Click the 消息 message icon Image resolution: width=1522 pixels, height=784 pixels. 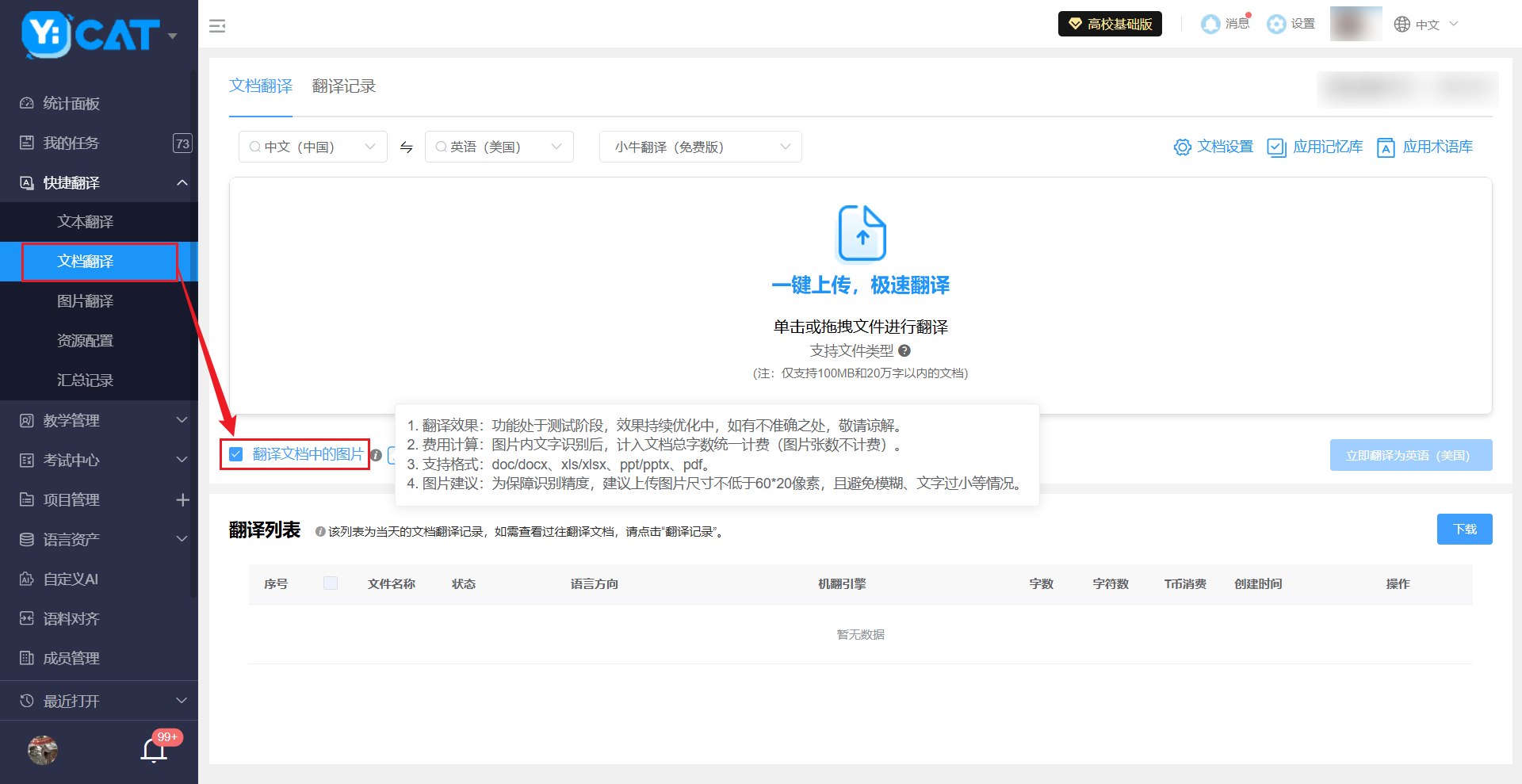tap(1210, 25)
